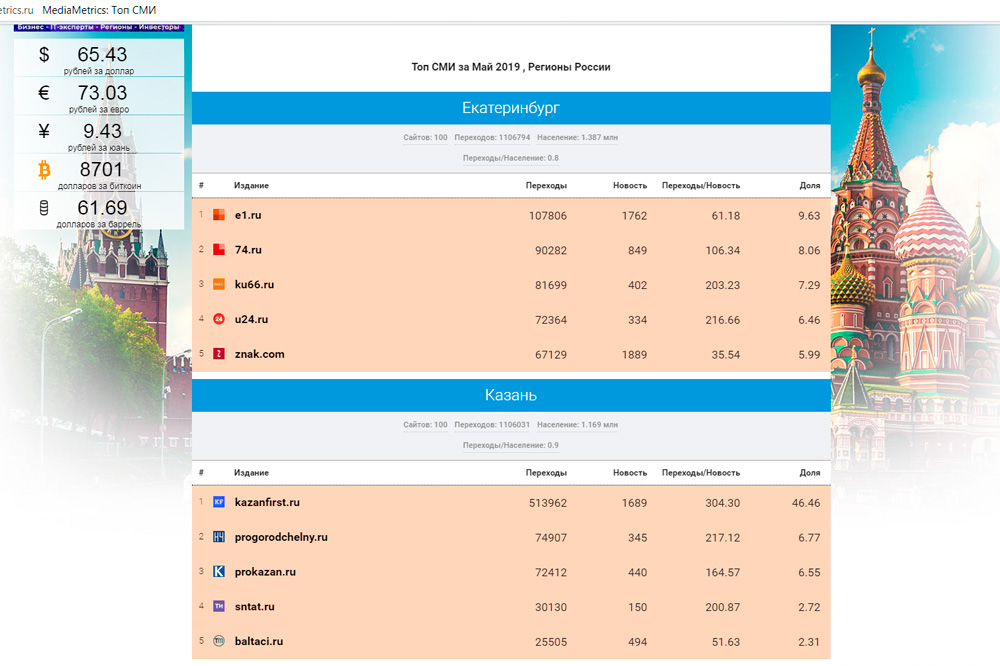Image resolution: width=1000 pixels, height=666 pixels.
Task: Sort Екатеринбург table by Переходы column
Action: (x=546, y=186)
